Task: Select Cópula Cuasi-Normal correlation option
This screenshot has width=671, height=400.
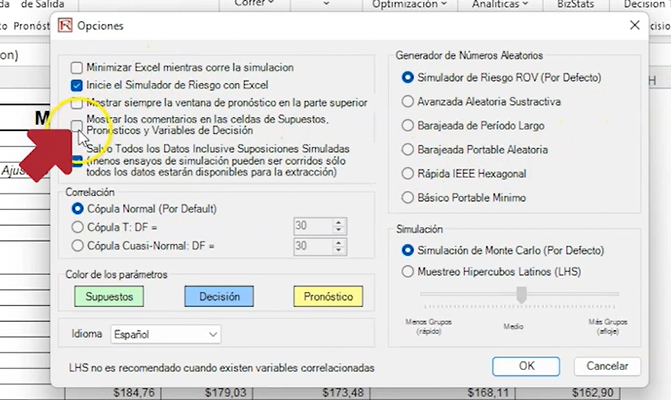Action: (77, 246)
